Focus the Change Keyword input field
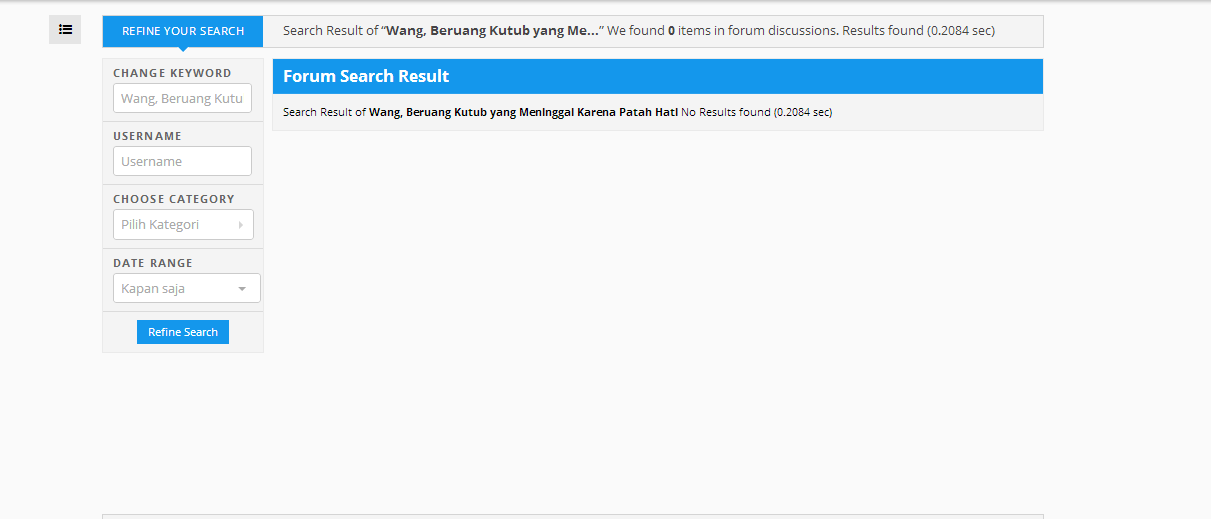 point(182,98)
